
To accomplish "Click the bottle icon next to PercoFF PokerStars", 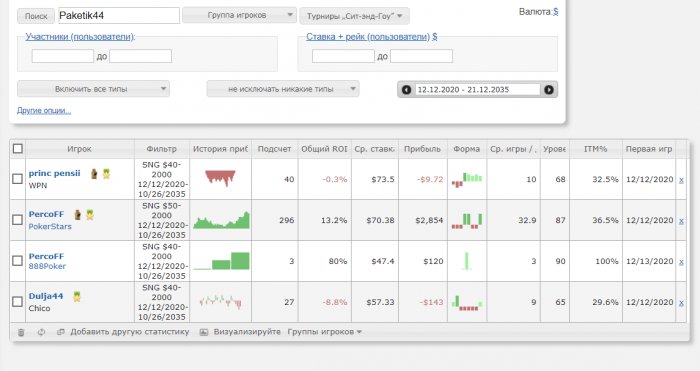I will click(x=78, y=215).
